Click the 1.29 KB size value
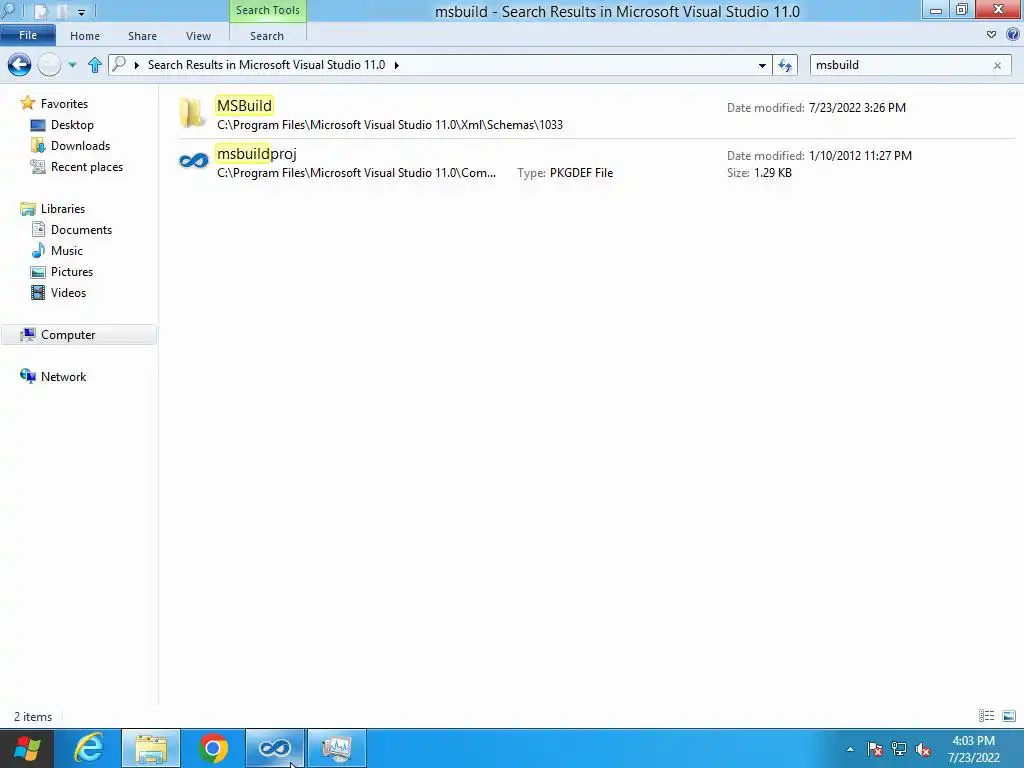The height and width of the screenshot is (768, 1024). coord(773,173)
